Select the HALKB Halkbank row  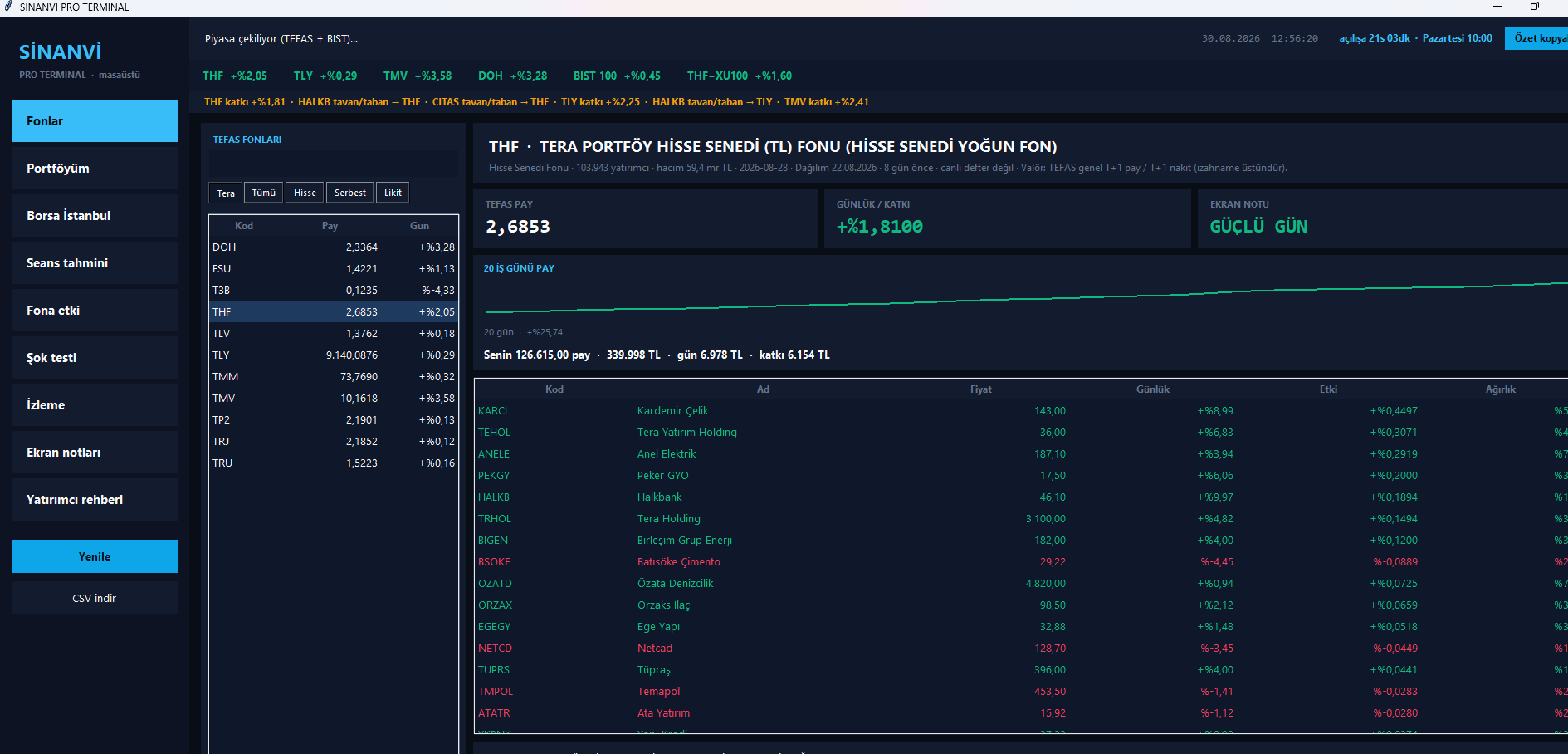pyautogui.click(x=1022, y=497)
